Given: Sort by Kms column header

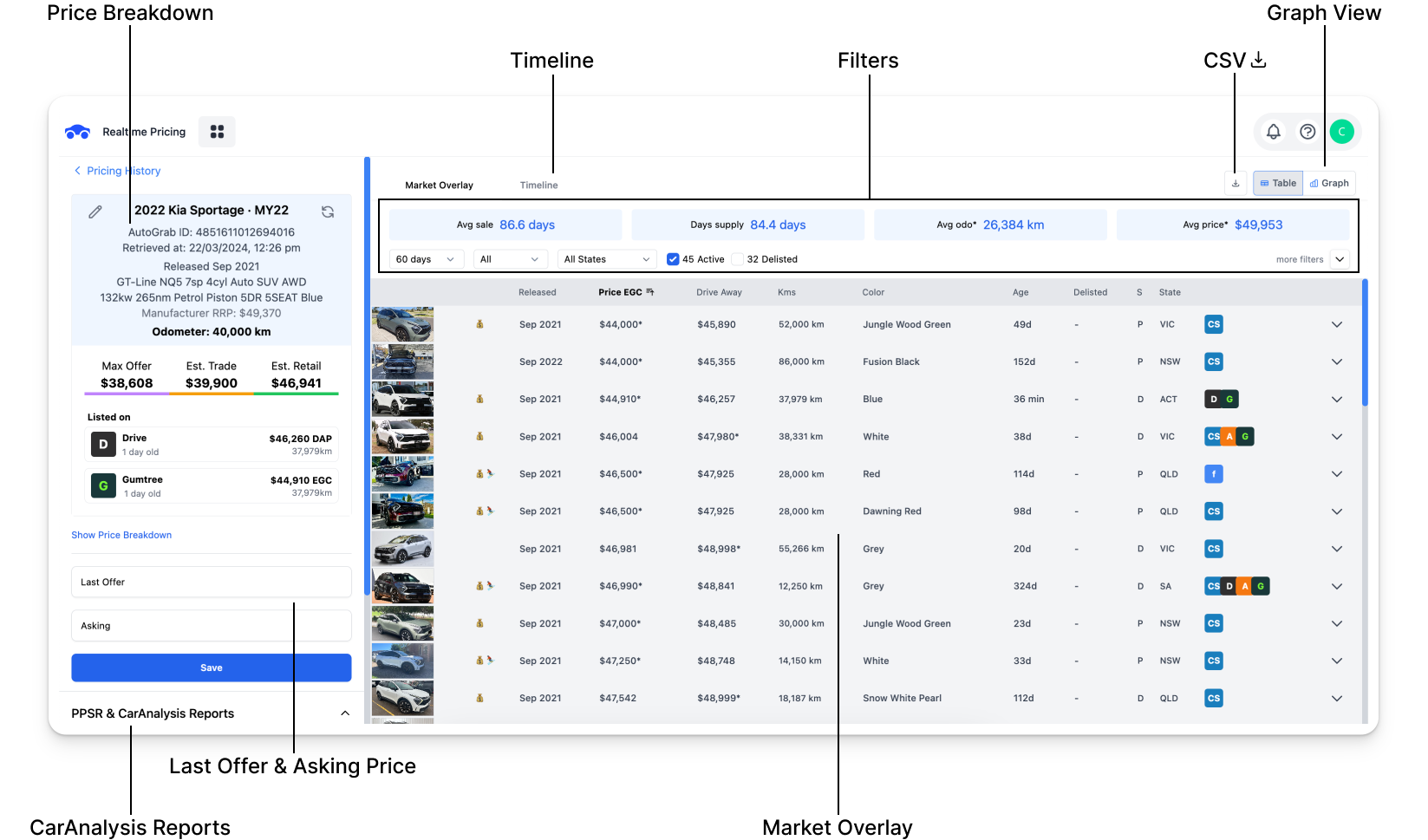Looking at the screenshot, I should [786, 292].
